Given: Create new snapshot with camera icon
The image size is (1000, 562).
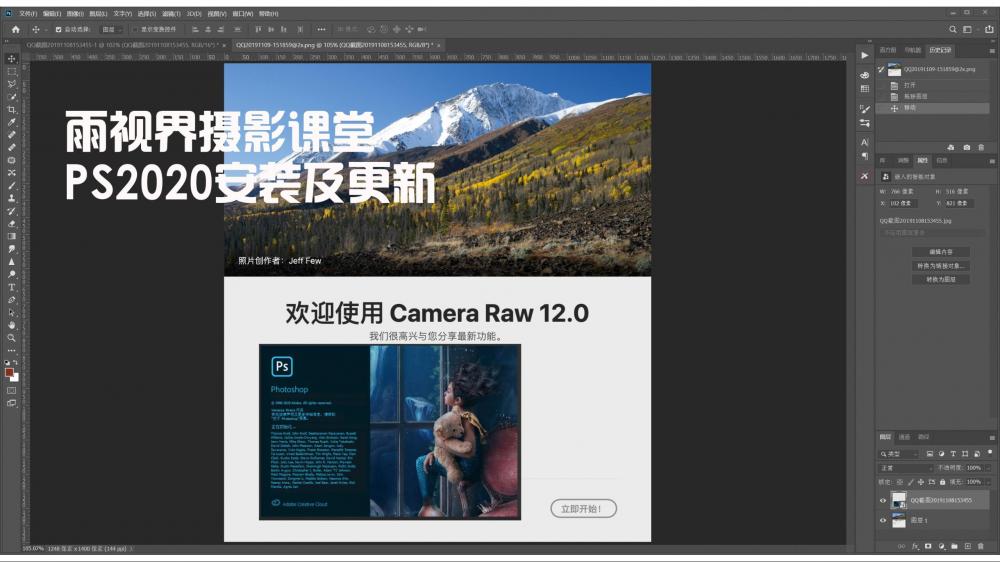Looking at the screenshot, I should 967,147.
